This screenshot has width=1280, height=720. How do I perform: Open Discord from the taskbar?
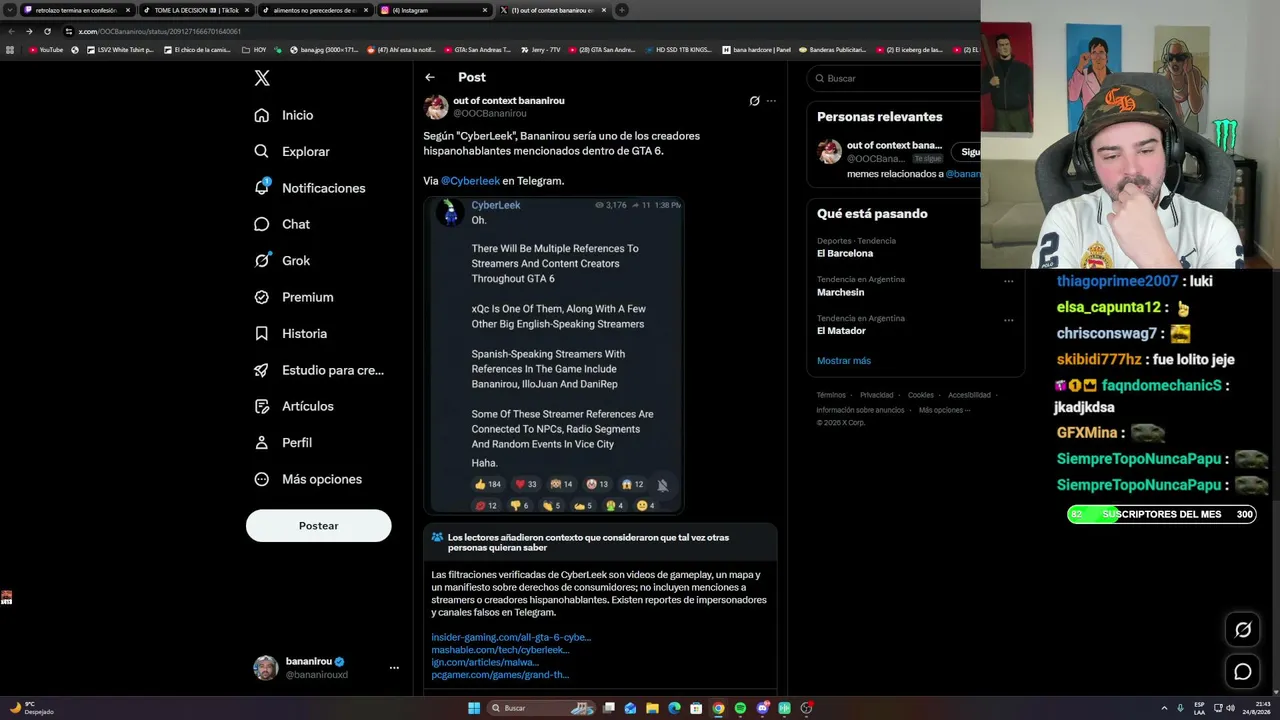coord(762,708)
